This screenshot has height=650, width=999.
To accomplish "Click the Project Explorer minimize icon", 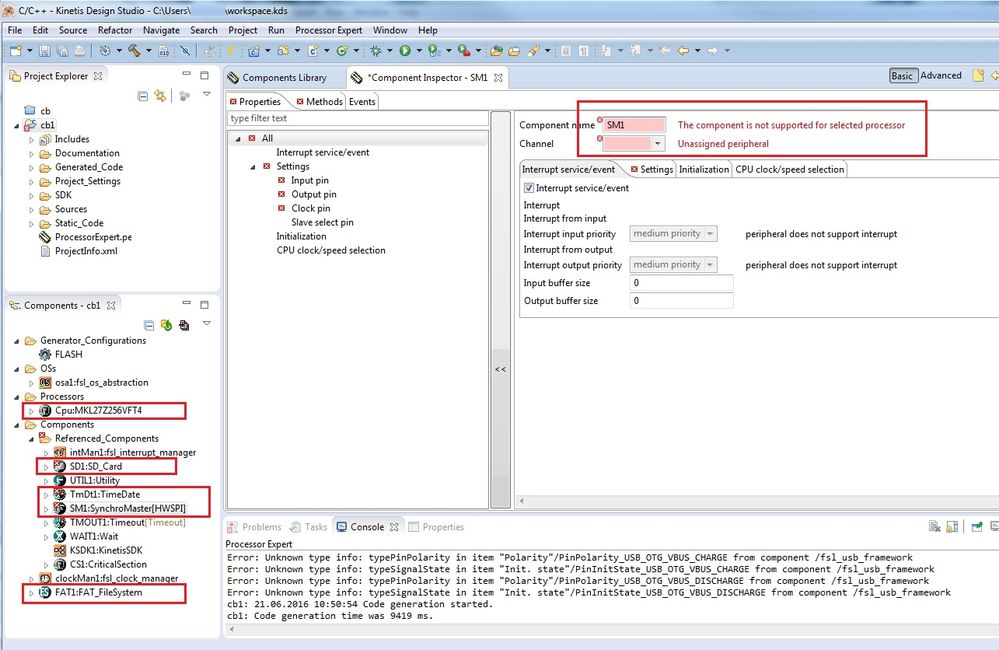I will point(187,75).
